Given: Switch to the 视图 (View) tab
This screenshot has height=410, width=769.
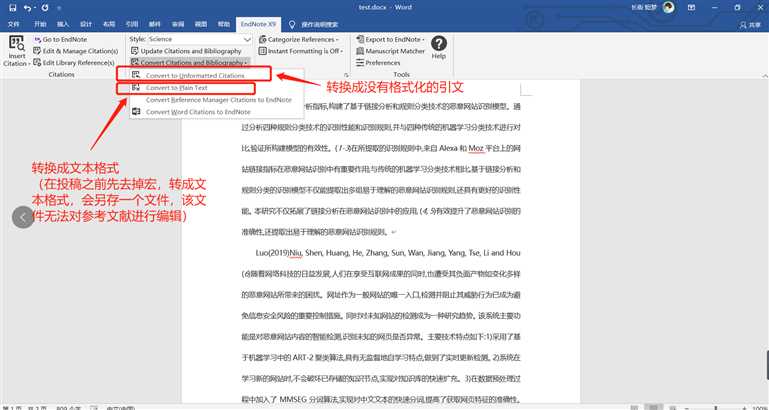Looking at the screenshot, I should (x=201, y=24).
